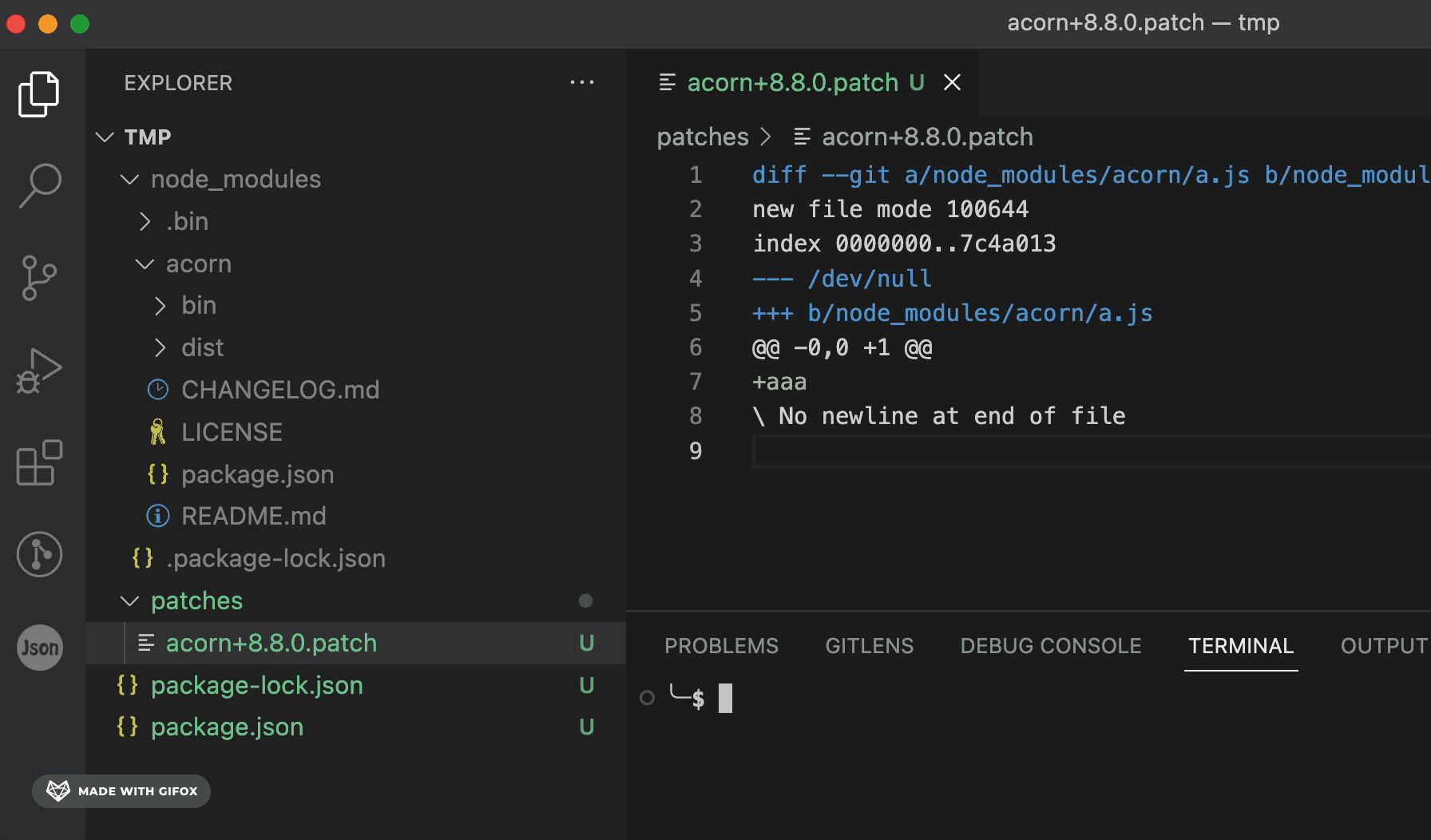This screenshot has height=840, width=1431.
Task: Open the Git Graph icon in activity bar
Action: (x=39, y=554)
